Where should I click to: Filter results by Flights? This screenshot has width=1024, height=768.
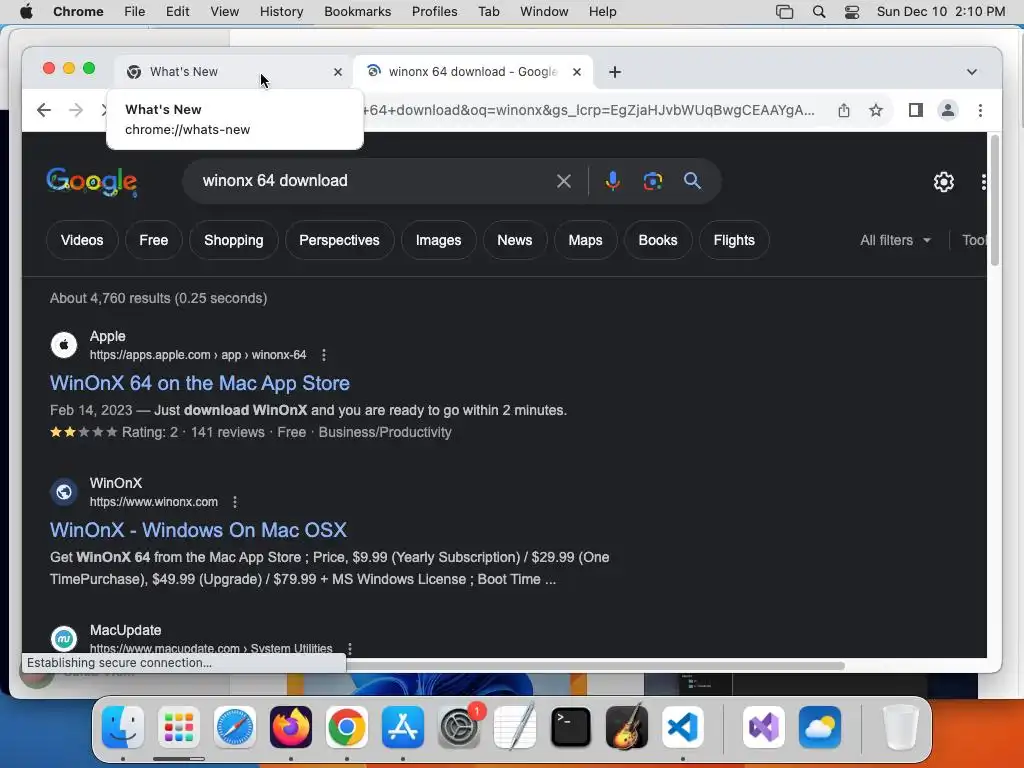click(734, 240)
